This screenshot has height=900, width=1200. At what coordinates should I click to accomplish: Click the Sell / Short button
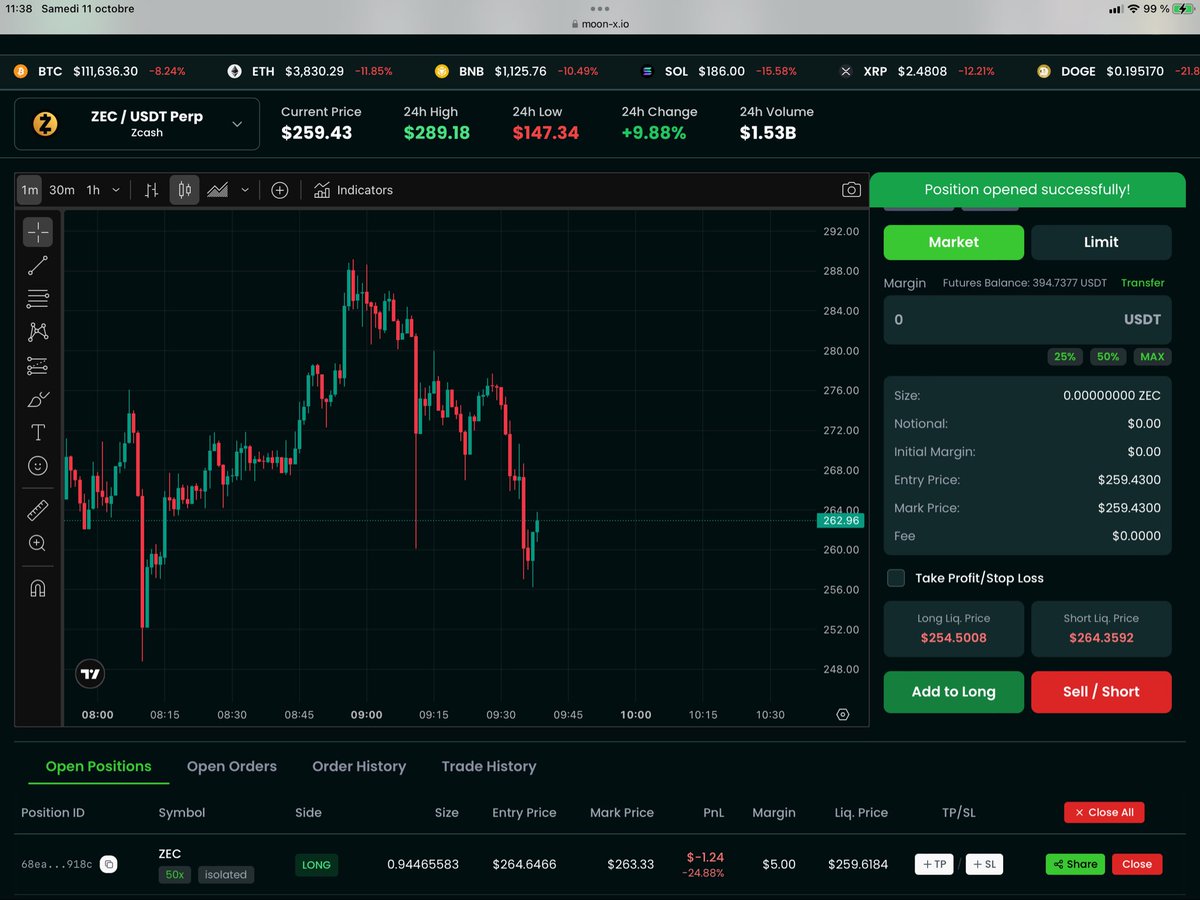(1101, 692)
